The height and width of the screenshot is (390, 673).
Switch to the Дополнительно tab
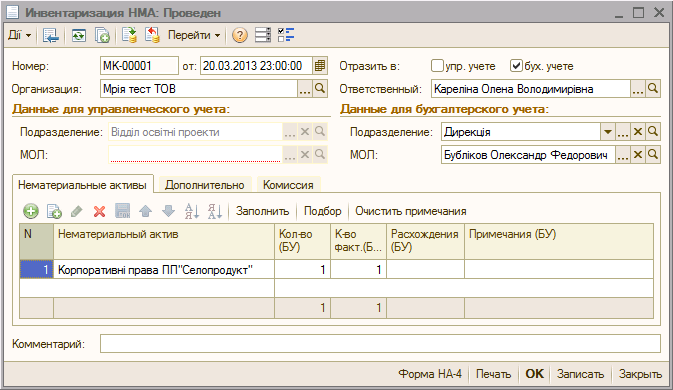click(x=204, y=185)
